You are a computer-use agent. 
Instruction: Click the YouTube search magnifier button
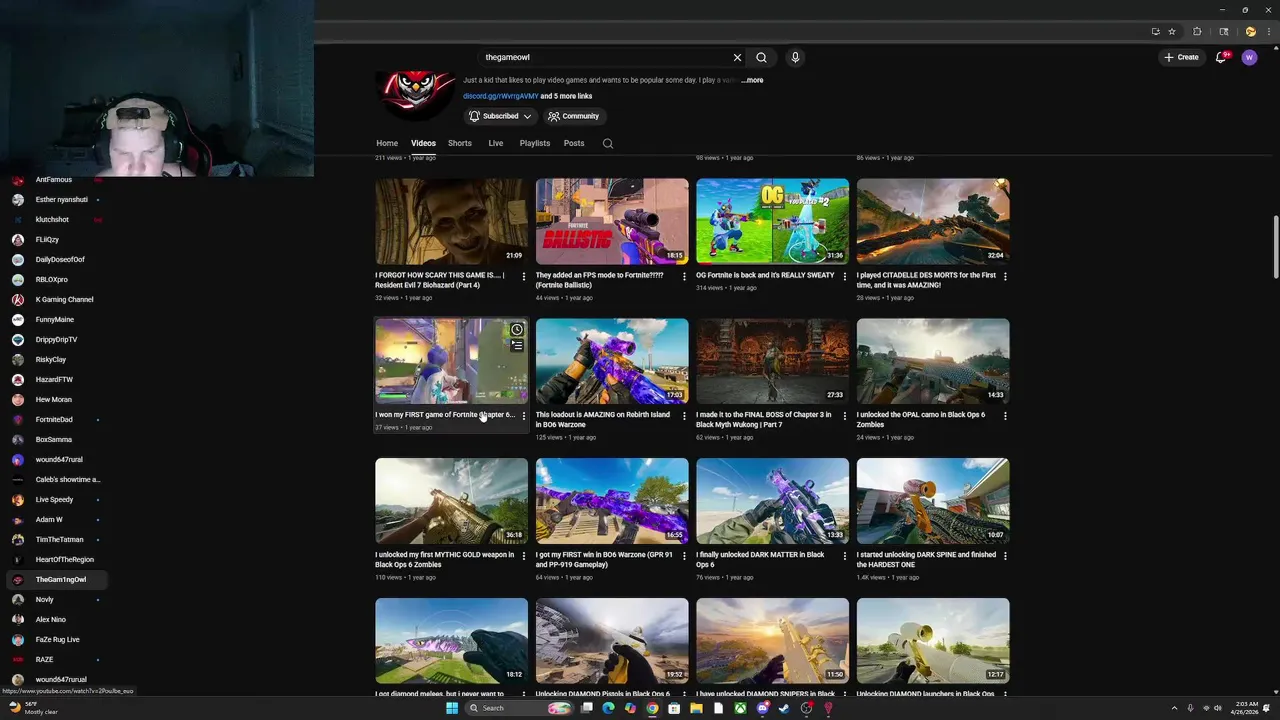761,58
